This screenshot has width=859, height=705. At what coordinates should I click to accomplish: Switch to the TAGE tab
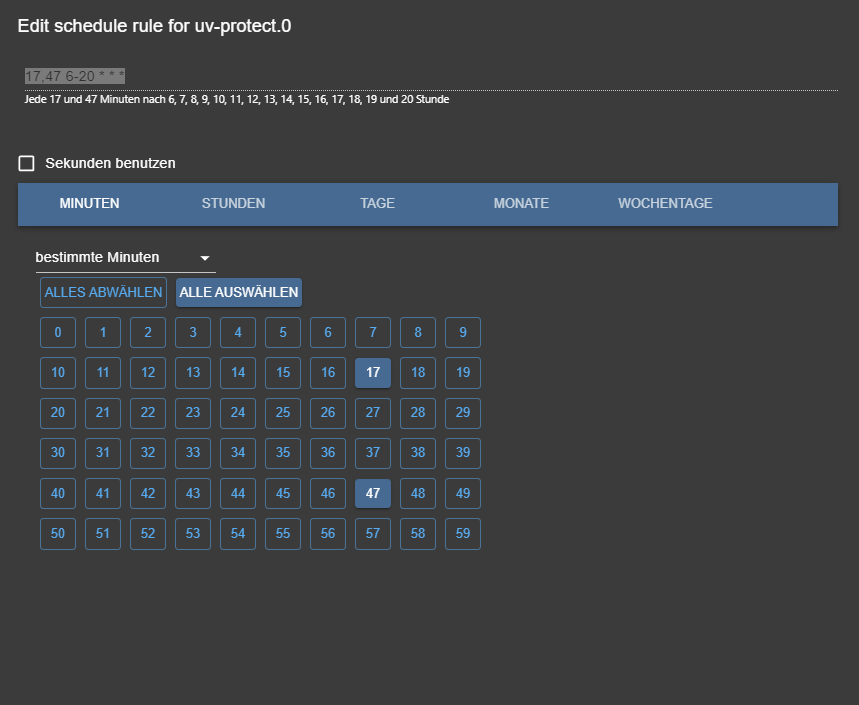[377, 203]
